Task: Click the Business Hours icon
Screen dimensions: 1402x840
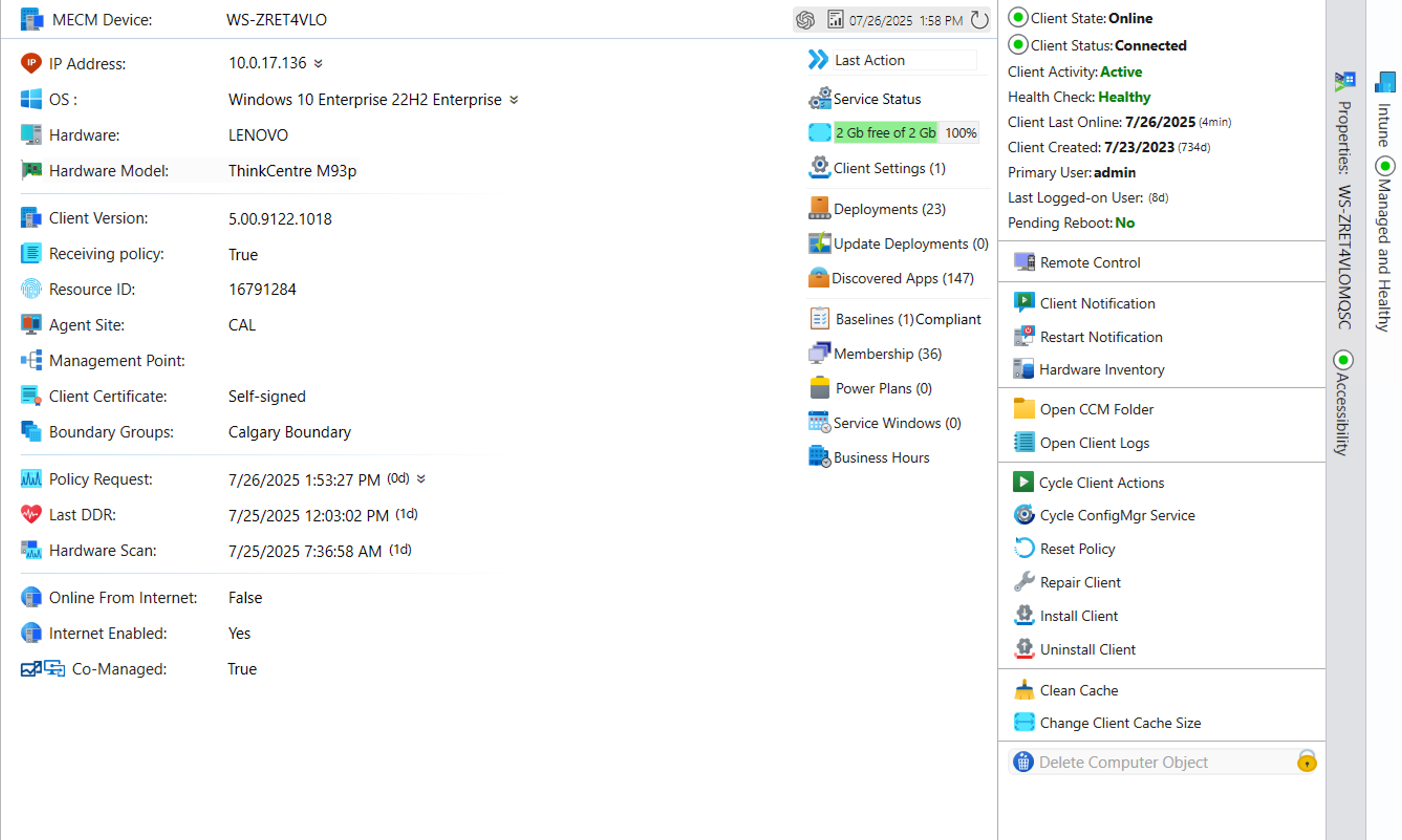Action: pos(819,456)
